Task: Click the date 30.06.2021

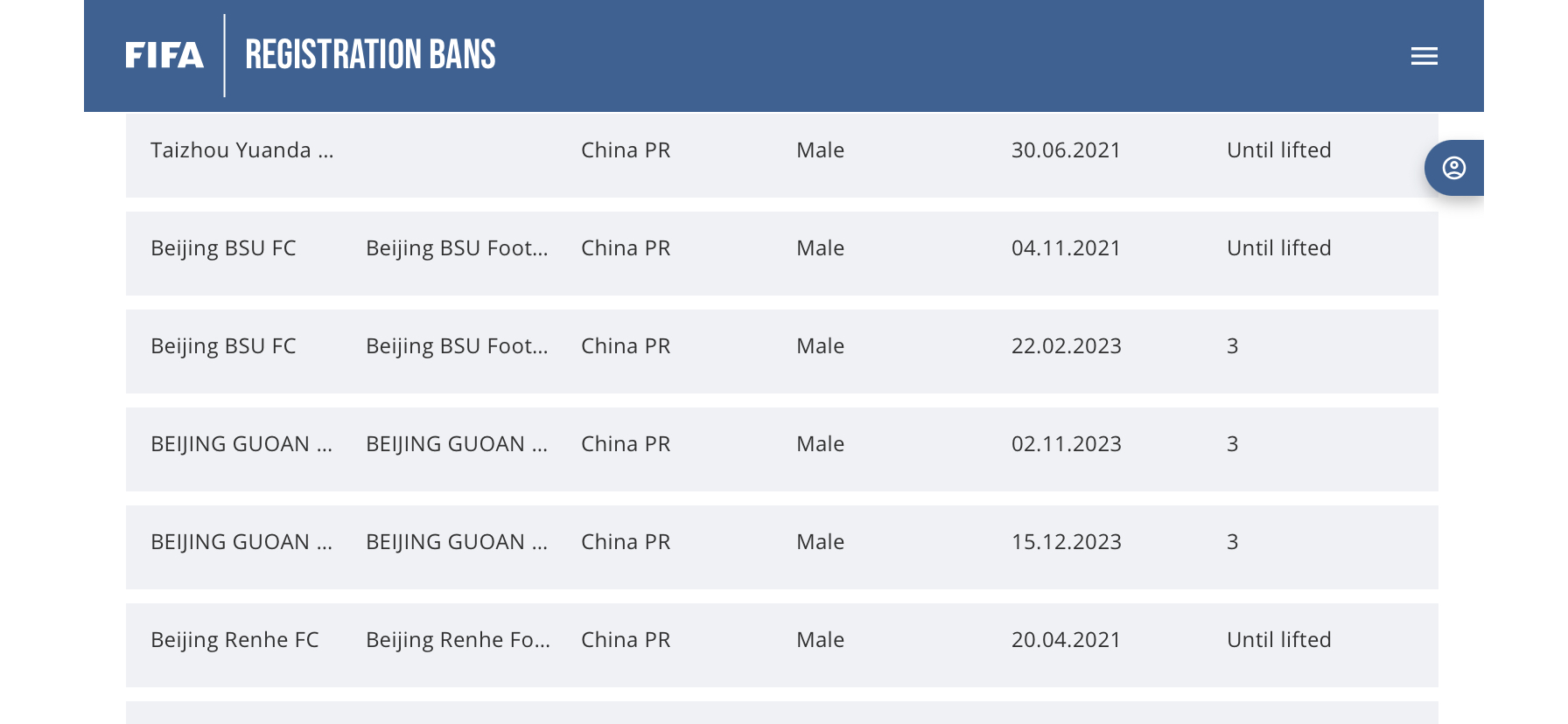Action: [x=1066, y=150]
